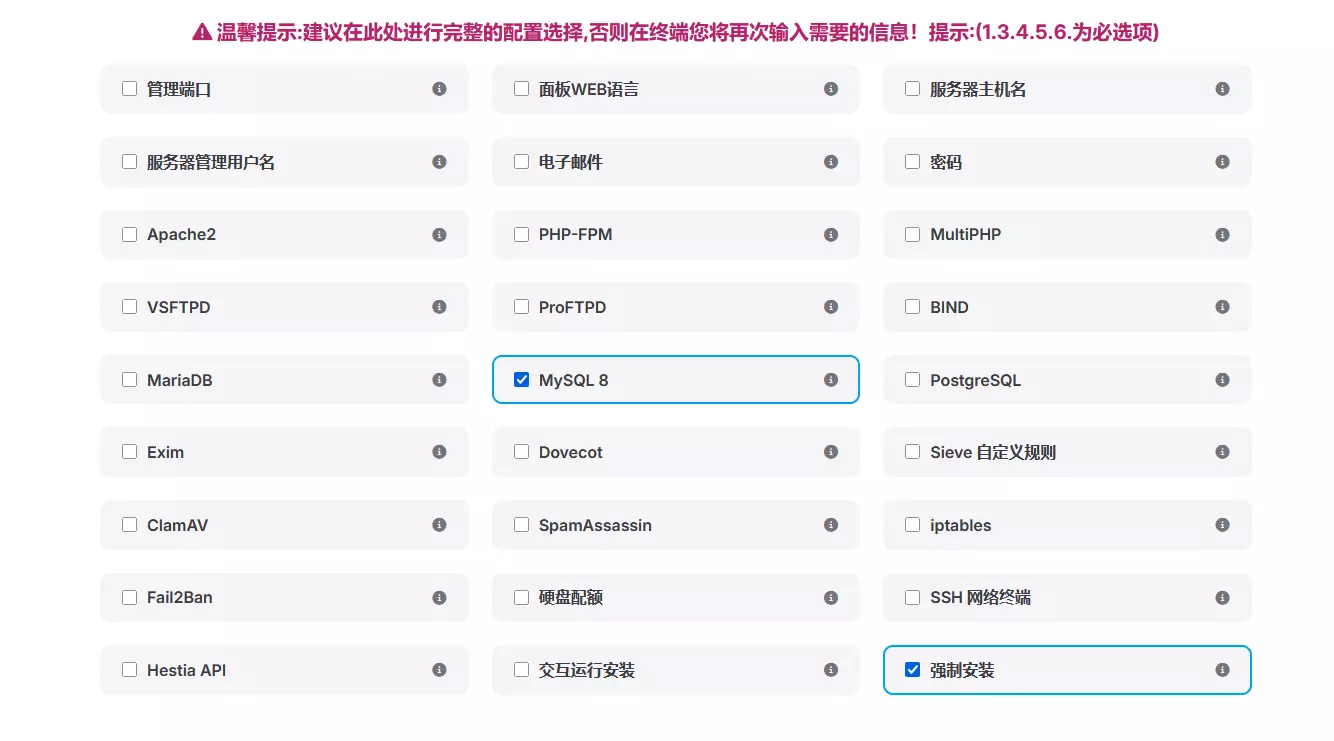
Task: Open info tooltip for Fail2Ban
Action: coord(439,598)
